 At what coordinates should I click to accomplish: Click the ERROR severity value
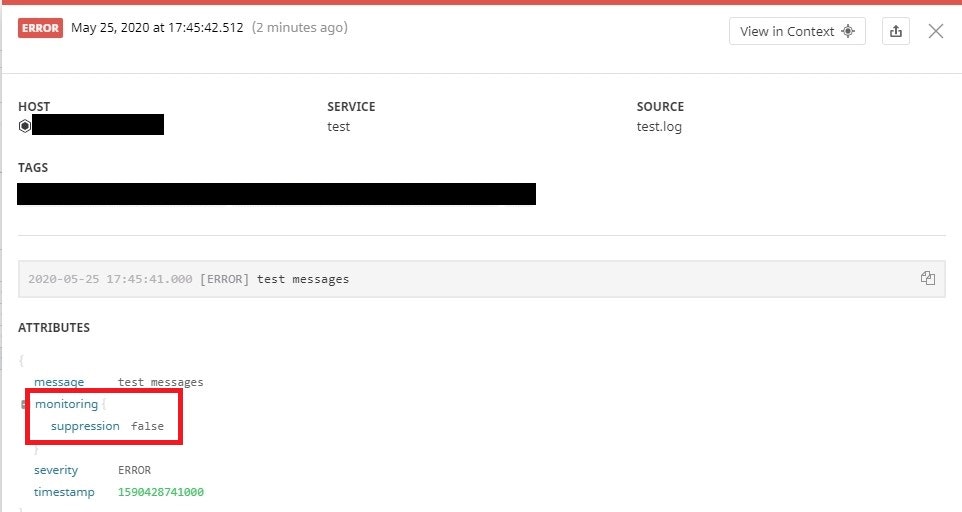coord(134,470)
